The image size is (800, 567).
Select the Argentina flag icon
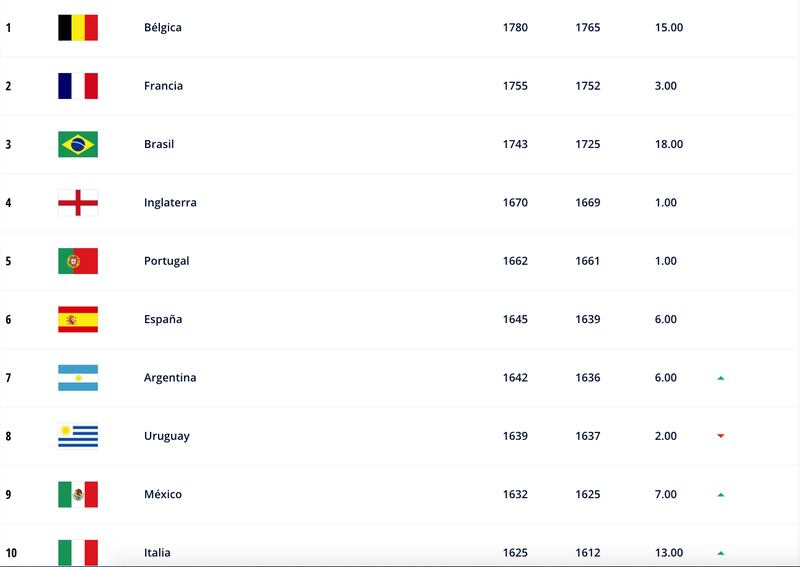pos(78,378)
